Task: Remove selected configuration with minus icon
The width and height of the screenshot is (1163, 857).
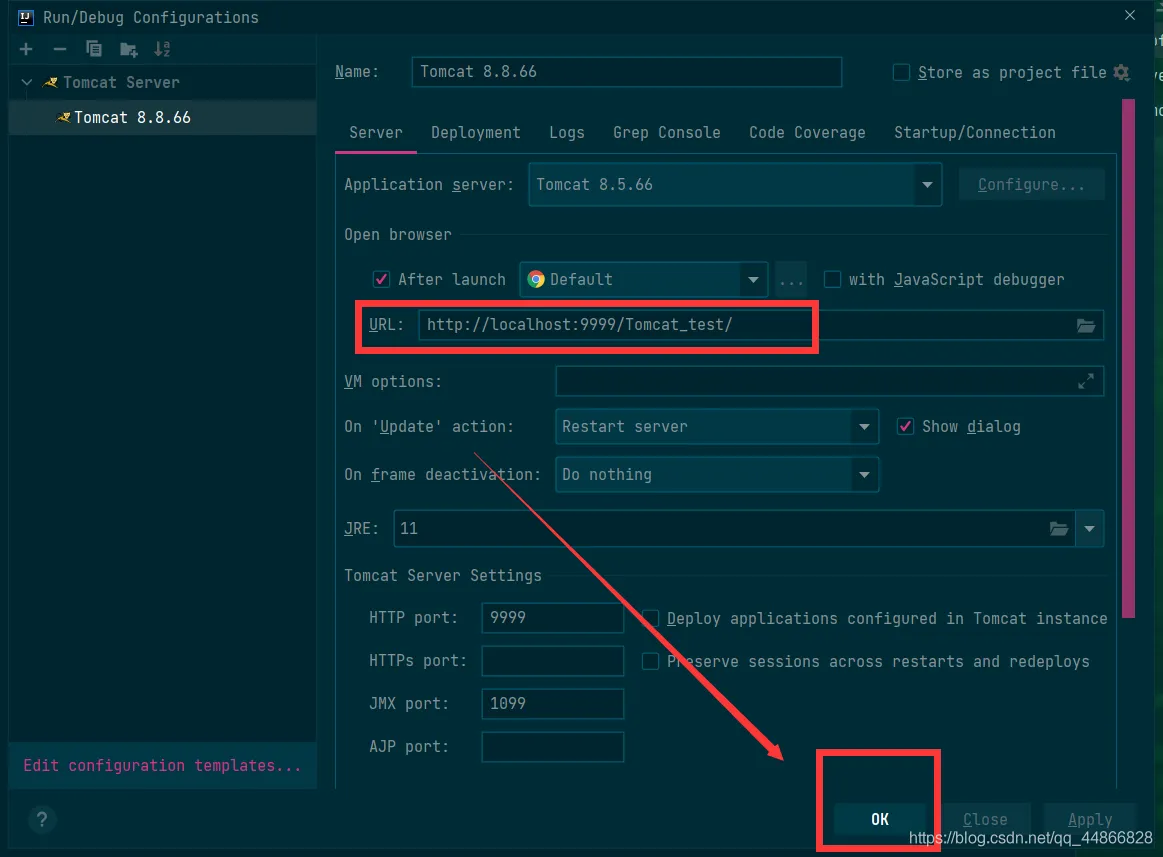Action: [x=60, y=49]
